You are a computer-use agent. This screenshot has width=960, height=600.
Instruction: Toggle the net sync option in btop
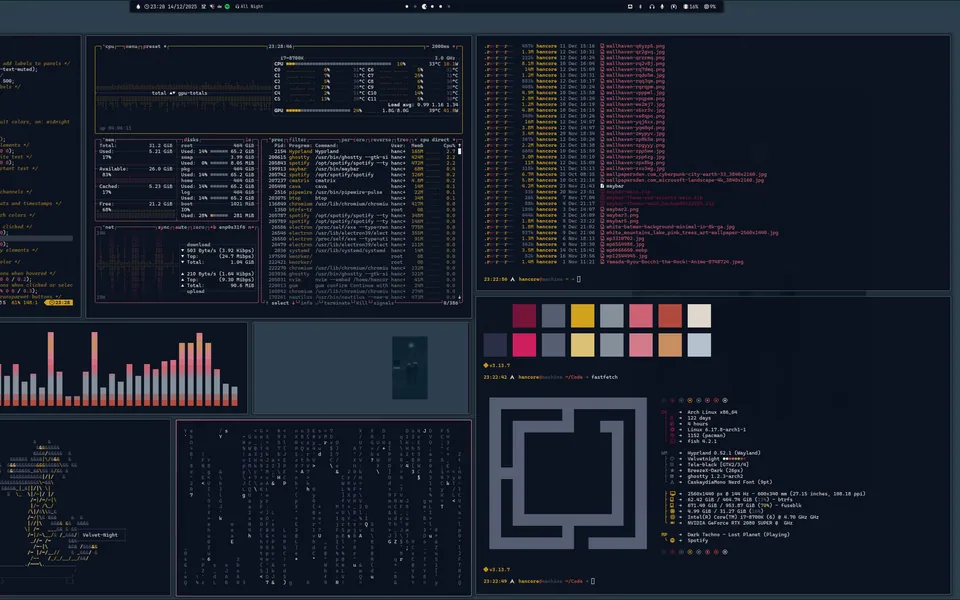click(163, 227)
